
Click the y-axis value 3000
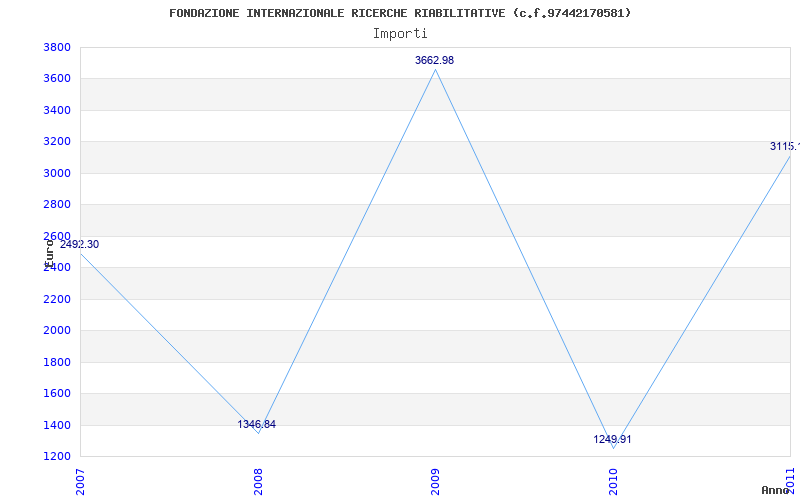point(57,173)
